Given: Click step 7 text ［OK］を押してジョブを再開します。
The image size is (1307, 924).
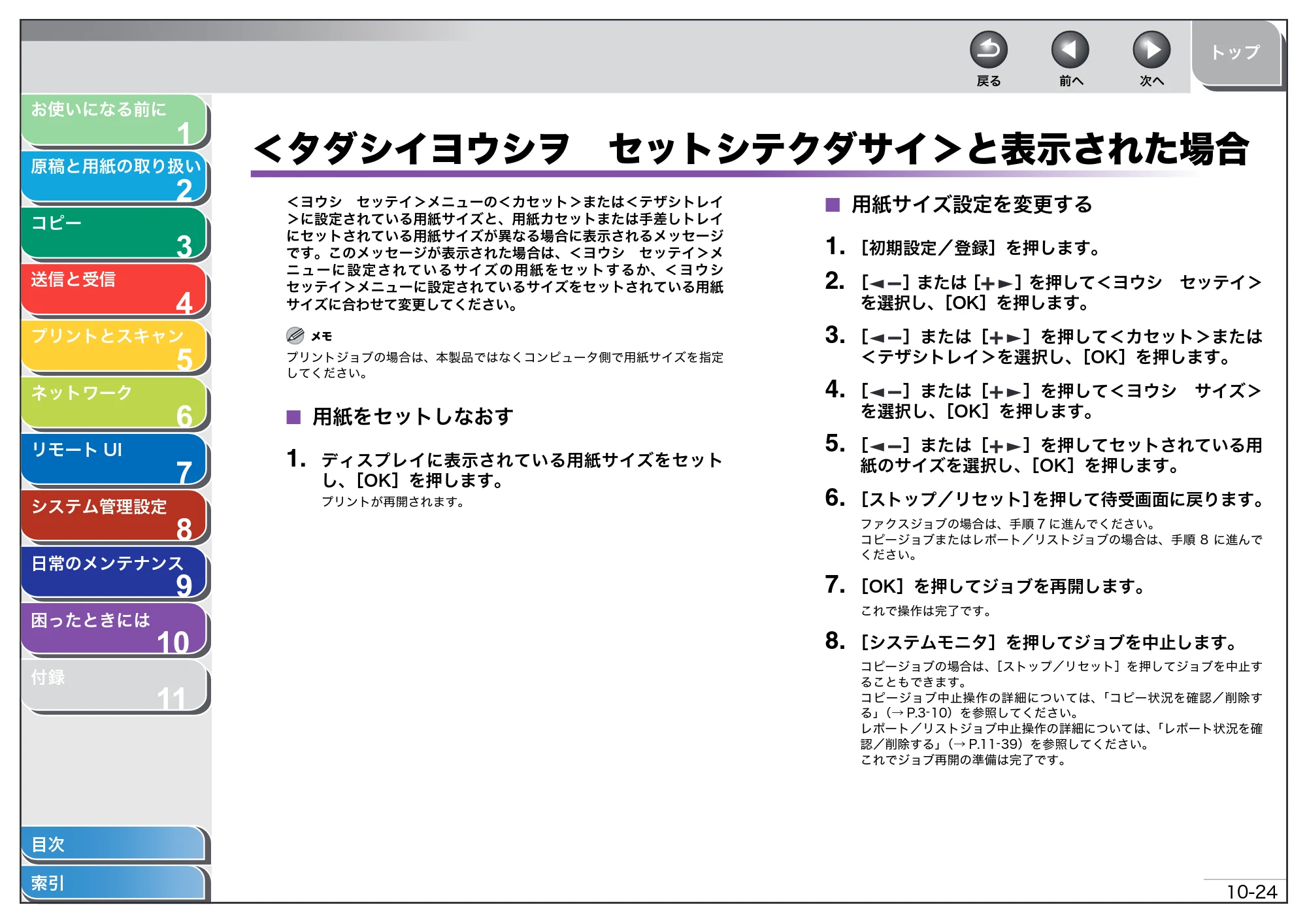Looking at the screenshot, I should [x=1002, y=587].
